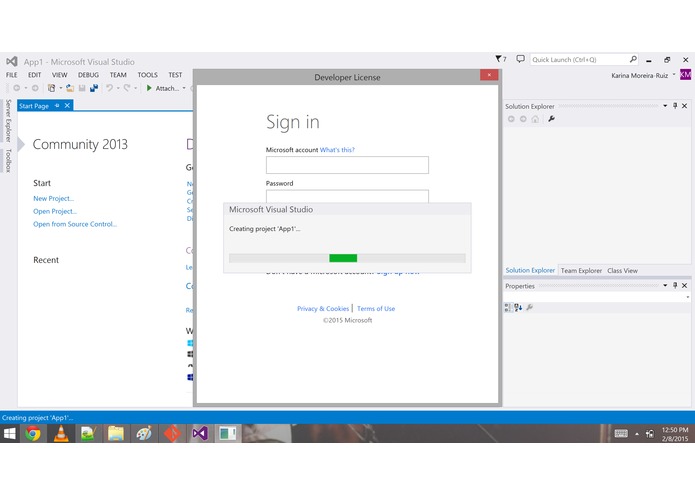695x494 pixels.
Task: Click the Open File toolbar icon
Action: point(70,88)
